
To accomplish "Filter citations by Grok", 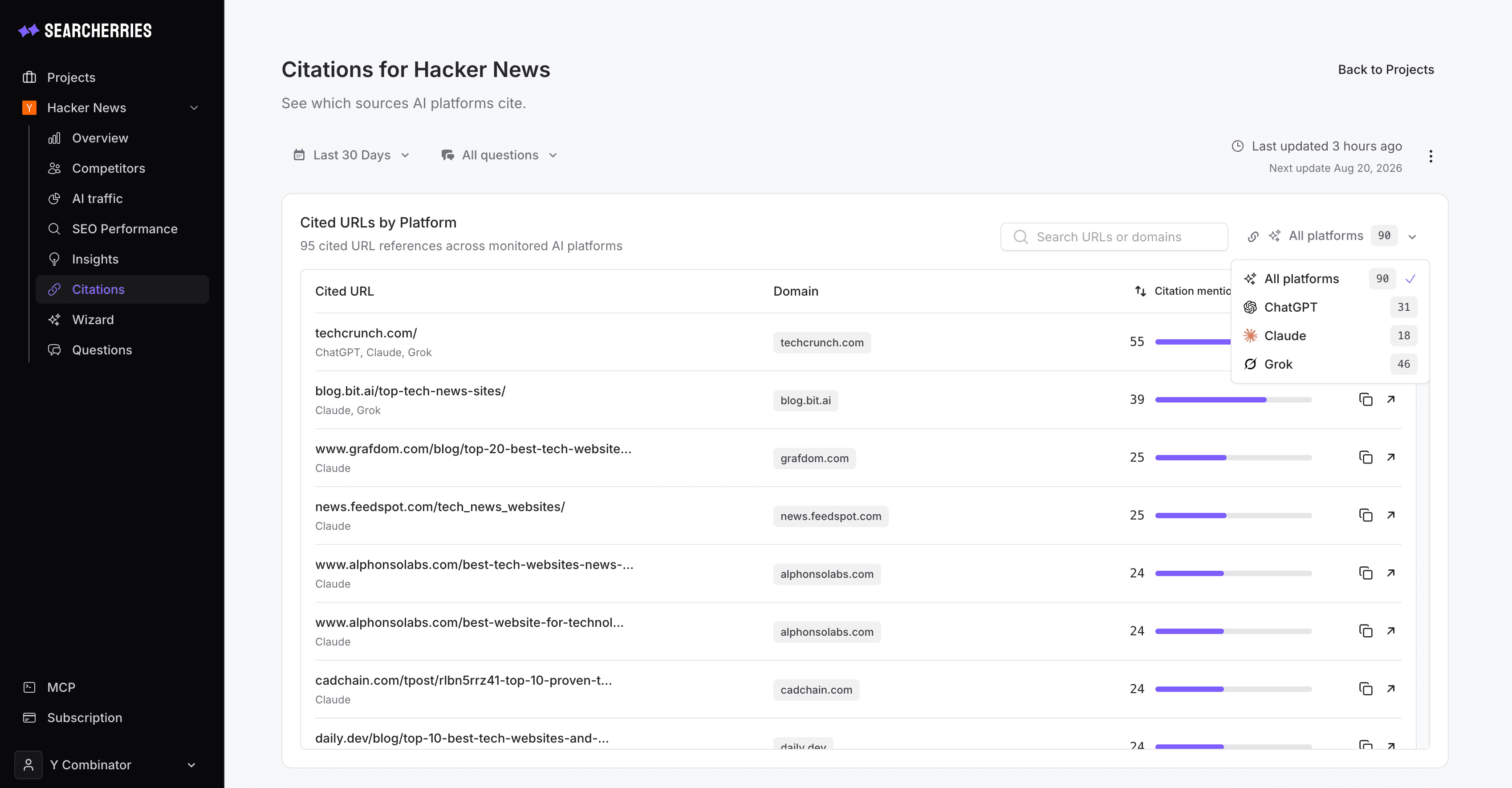I will pyautogui.click(x=1329, y=364).
